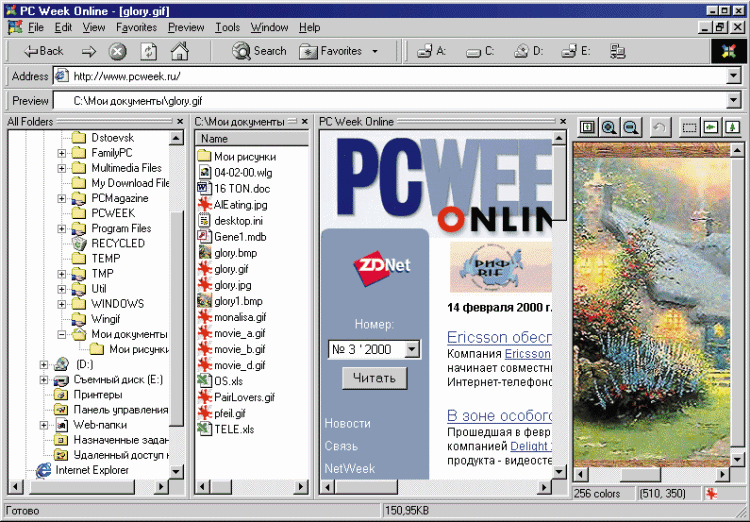Close the C:\Мои документы file pane

[305, 122]
